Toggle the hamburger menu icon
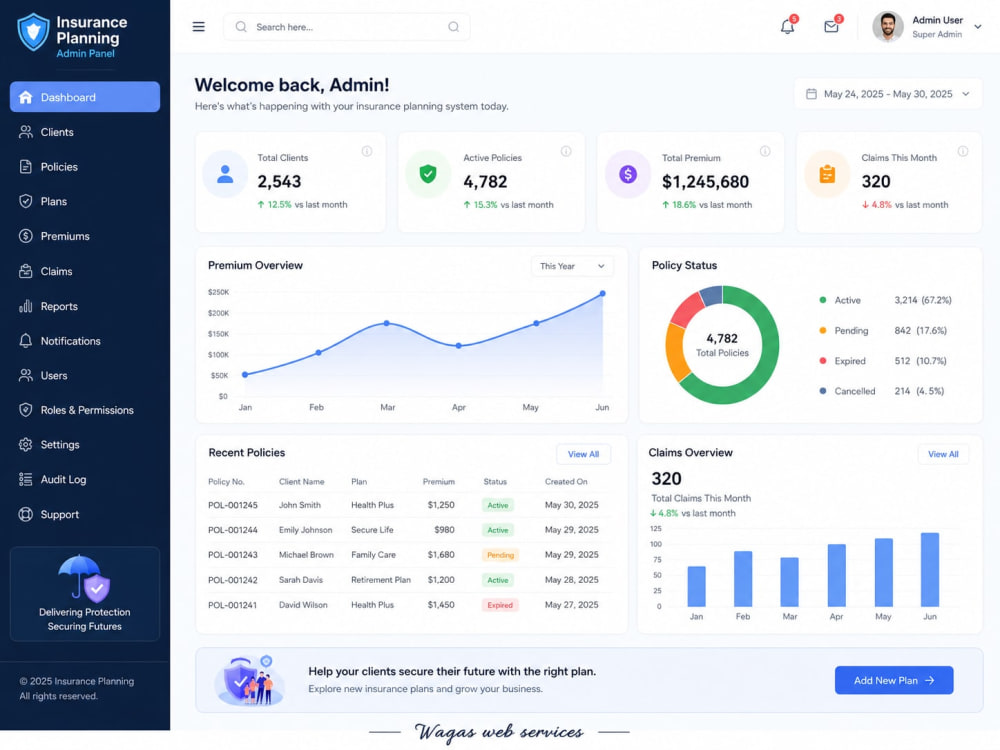The width and height of the screenshot is (1000, 750). point(198,27)
